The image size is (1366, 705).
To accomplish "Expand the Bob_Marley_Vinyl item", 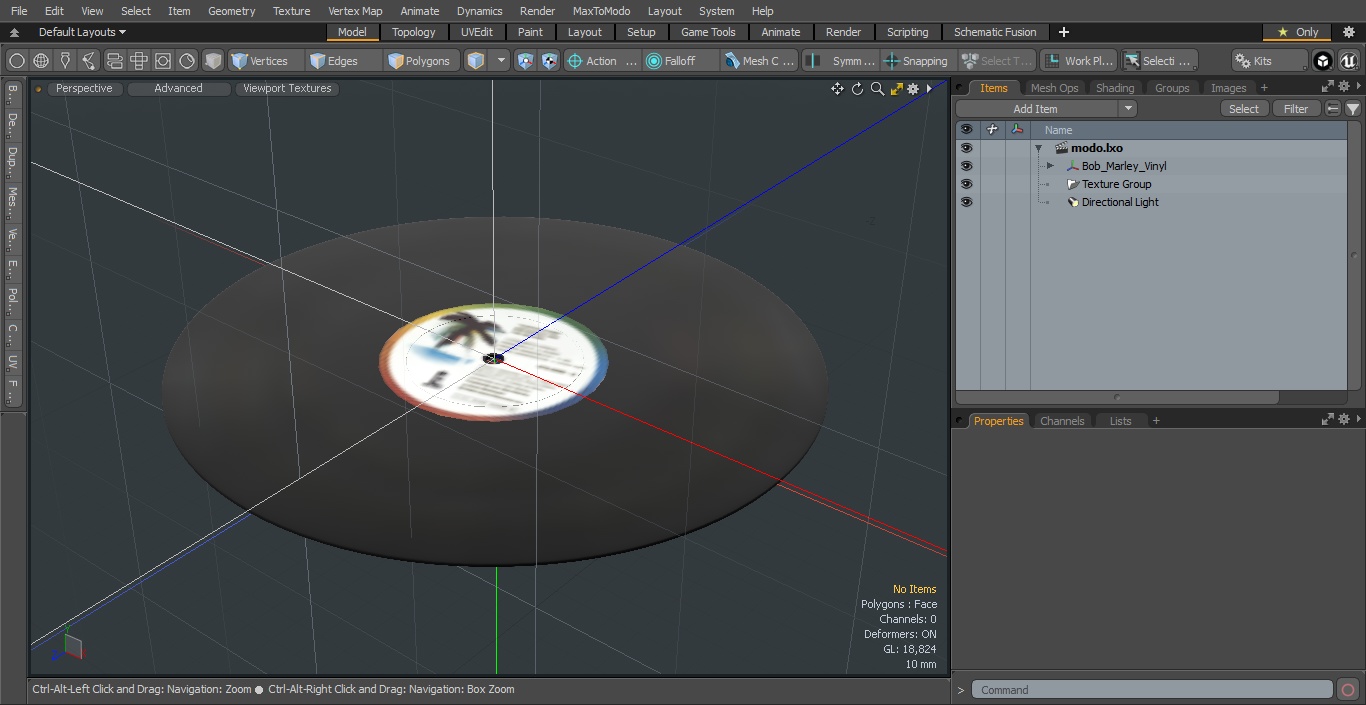I will (1050, 166).
